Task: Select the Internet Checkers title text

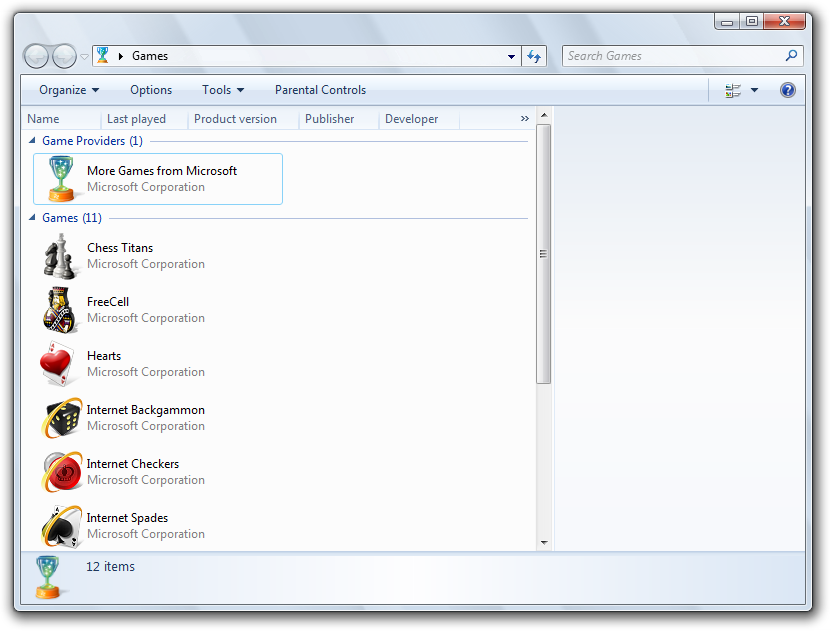Action: tap(133, 464)
